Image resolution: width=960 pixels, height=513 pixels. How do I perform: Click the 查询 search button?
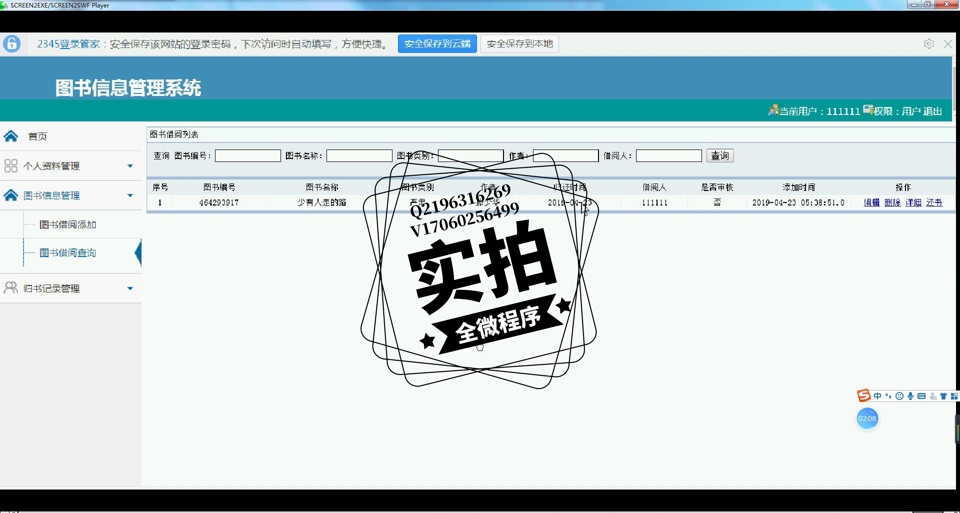tap(719, 156)
